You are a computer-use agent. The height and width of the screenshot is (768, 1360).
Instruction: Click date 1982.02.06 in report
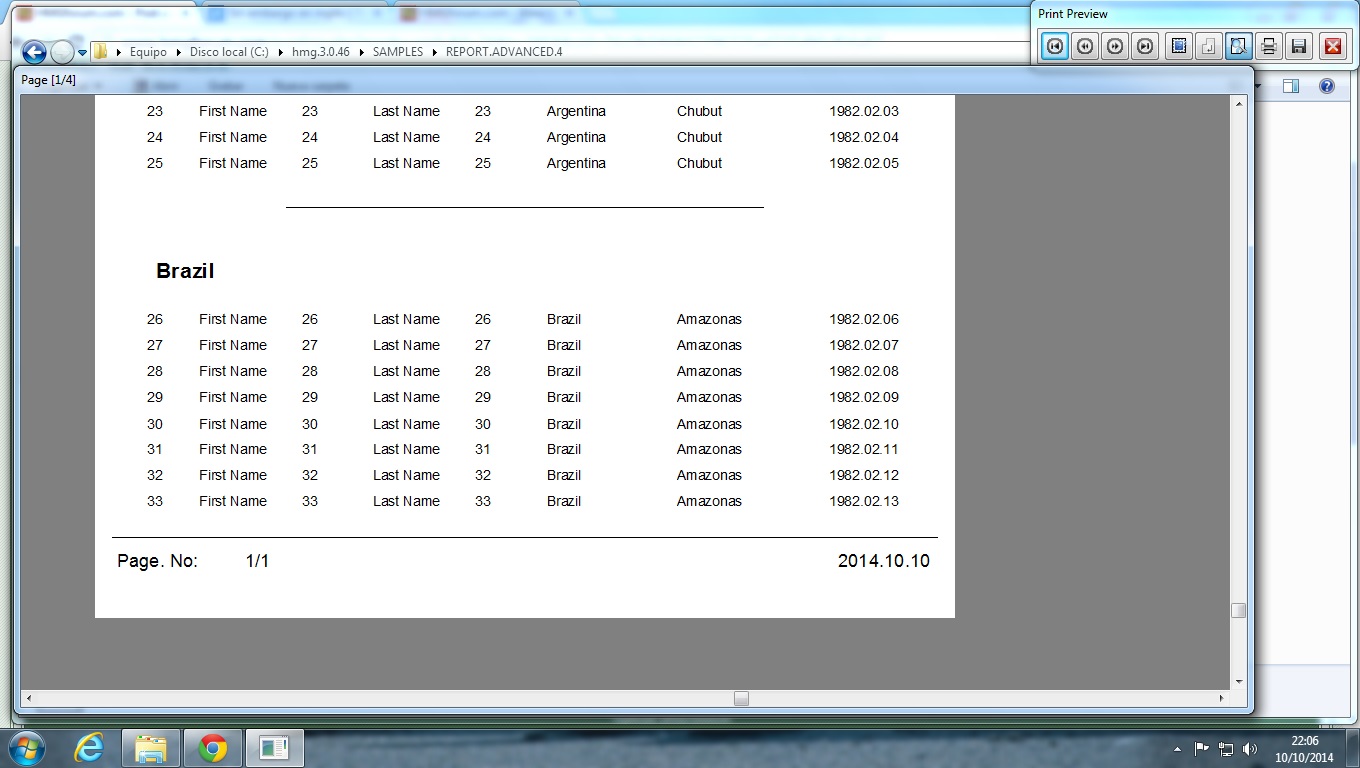[x=864, y=319]
